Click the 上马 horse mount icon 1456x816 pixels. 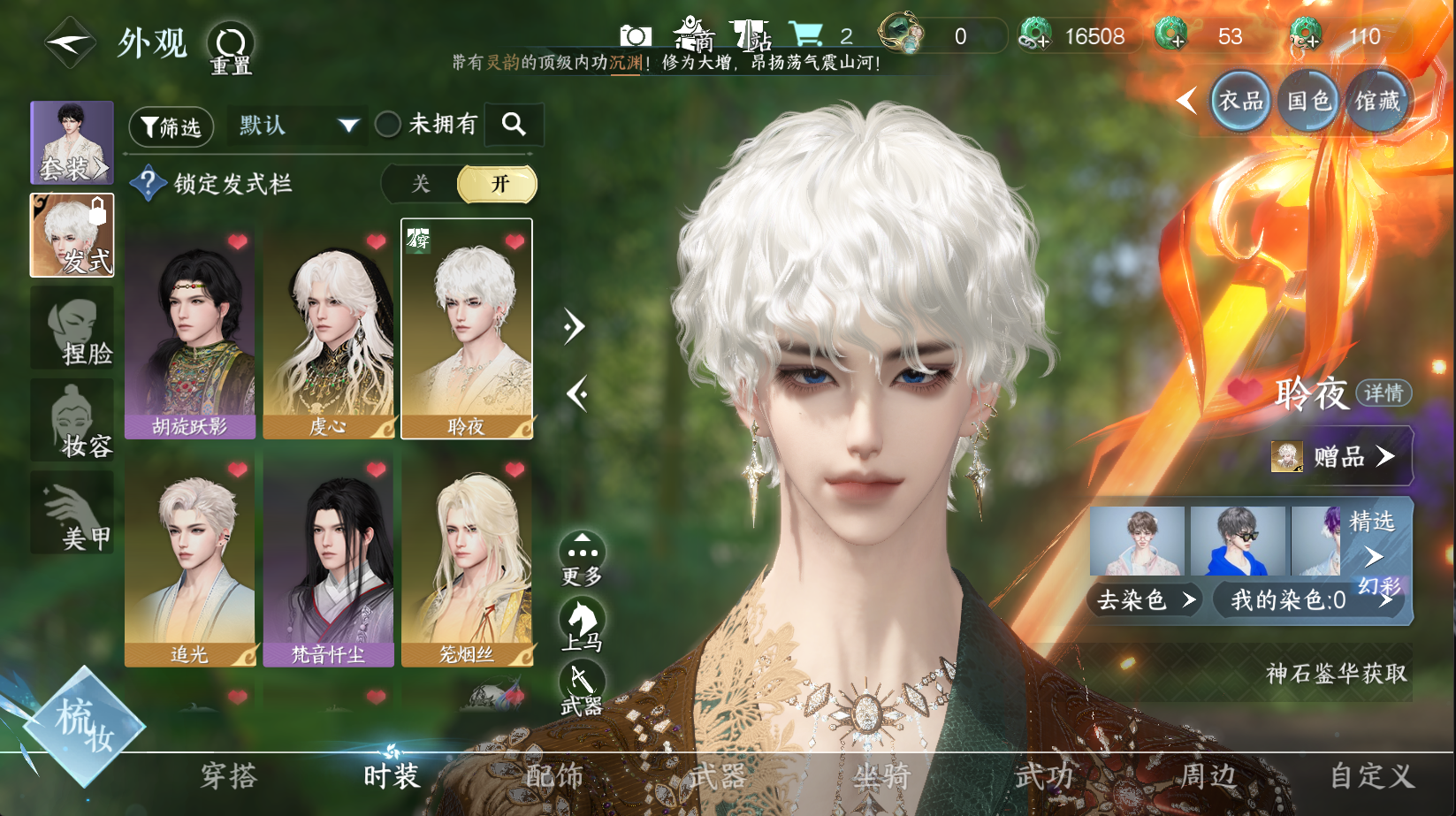[x=582, y=621]
